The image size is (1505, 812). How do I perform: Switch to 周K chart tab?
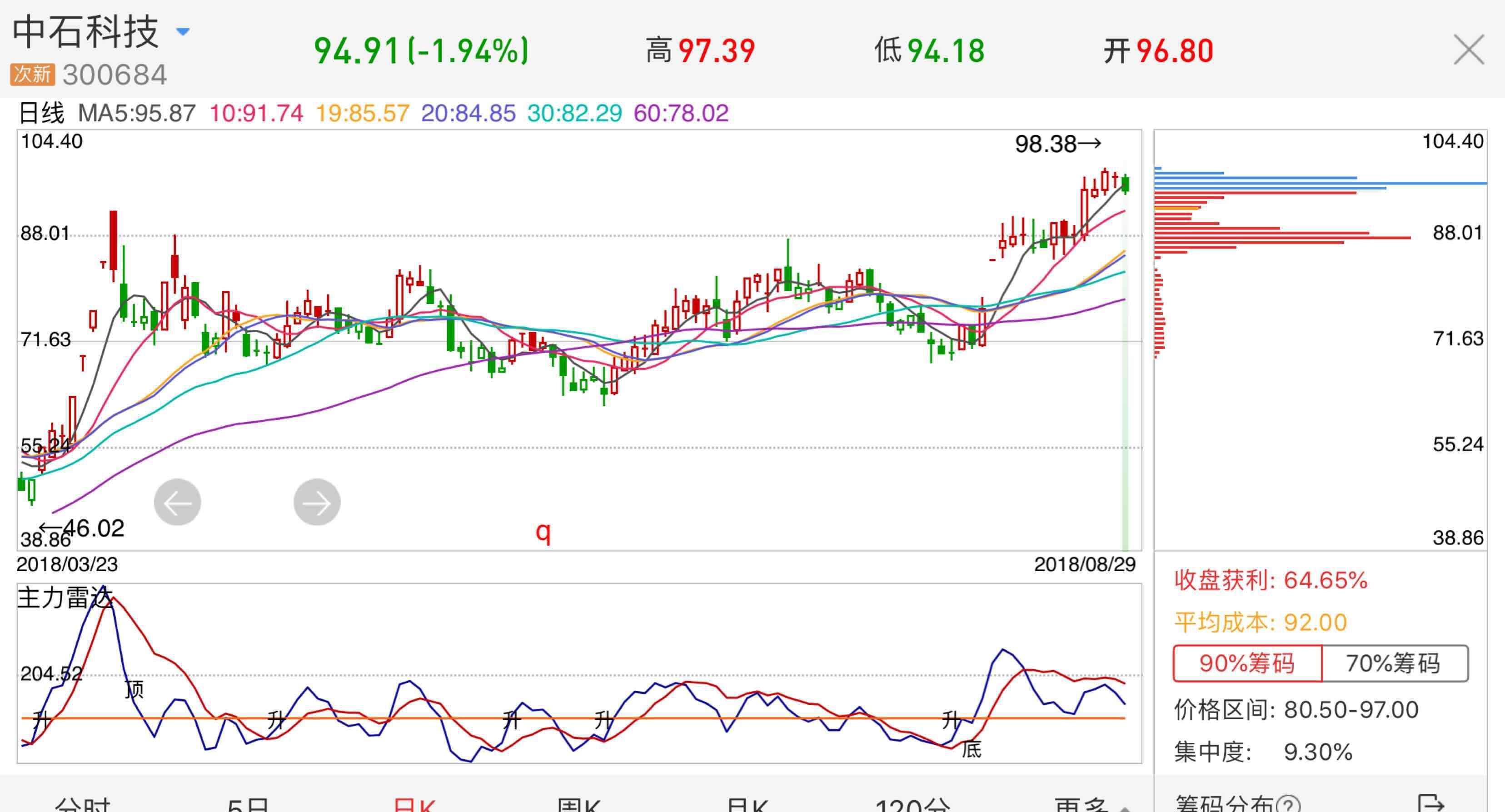578,805
